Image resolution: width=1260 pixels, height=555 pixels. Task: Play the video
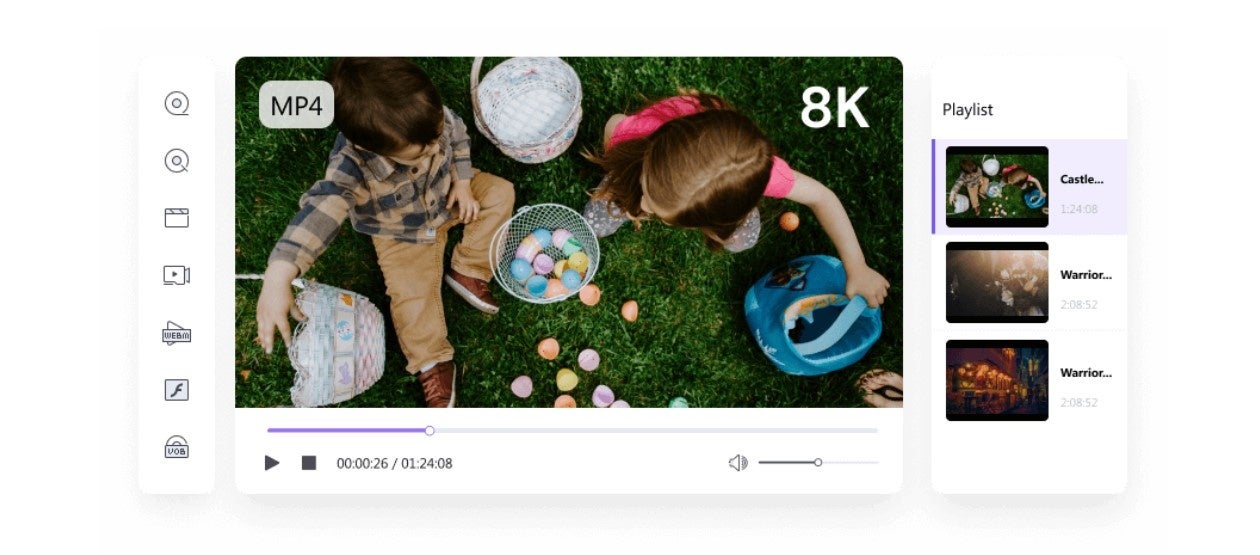pos(272,463)
